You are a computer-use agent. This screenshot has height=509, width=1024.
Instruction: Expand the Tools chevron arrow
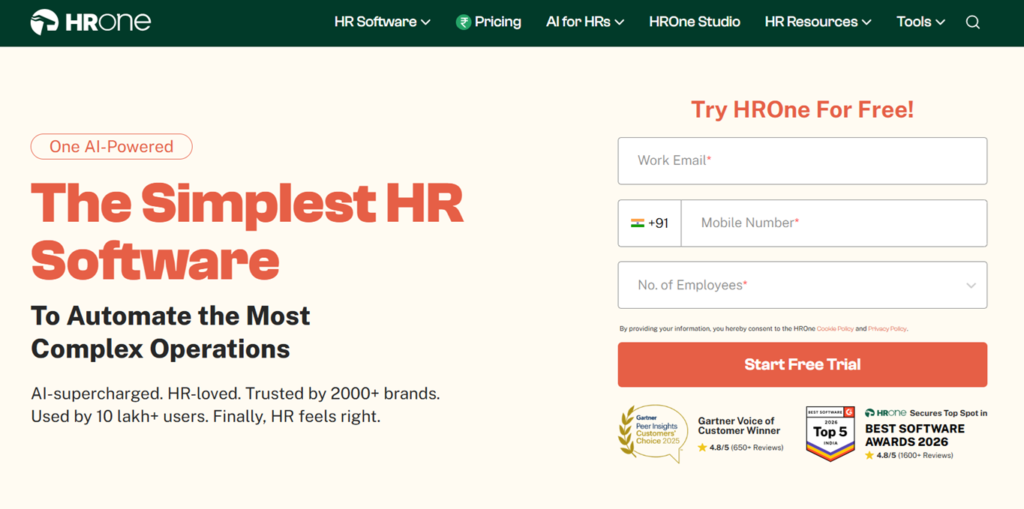tap(940, 23)
